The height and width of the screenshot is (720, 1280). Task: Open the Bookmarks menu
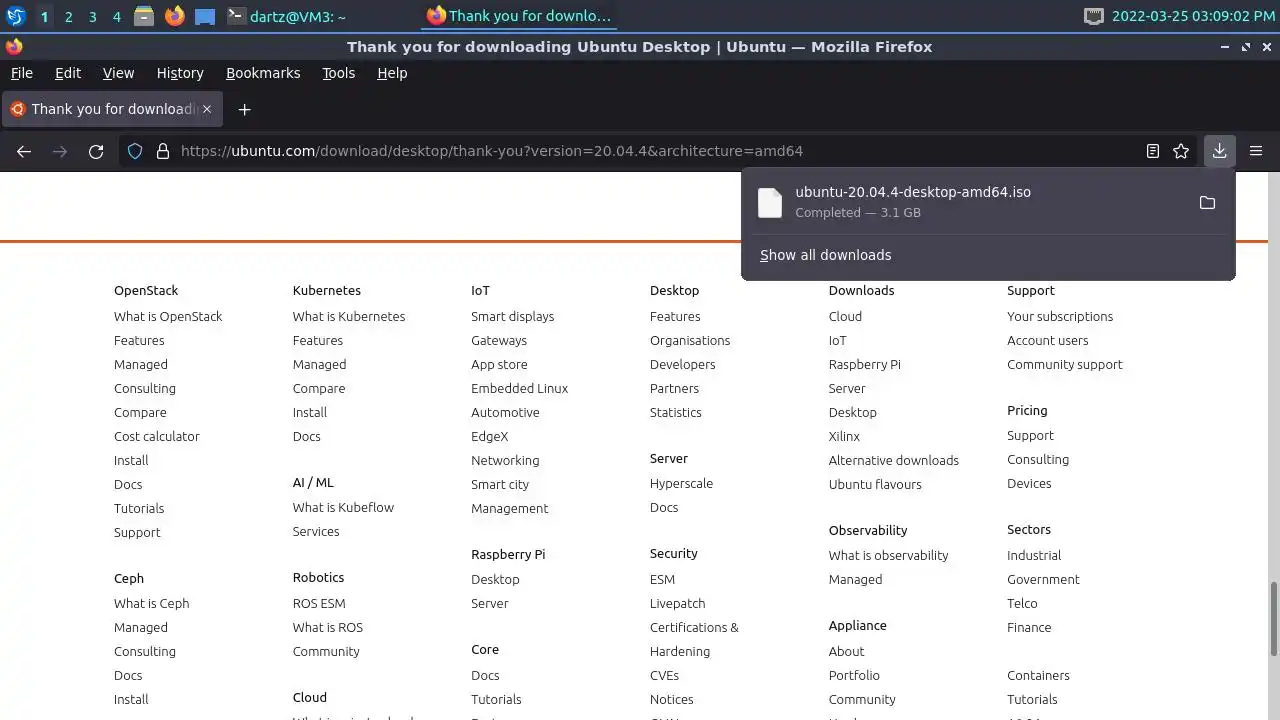pyautogui.click(x=263, y=73)
